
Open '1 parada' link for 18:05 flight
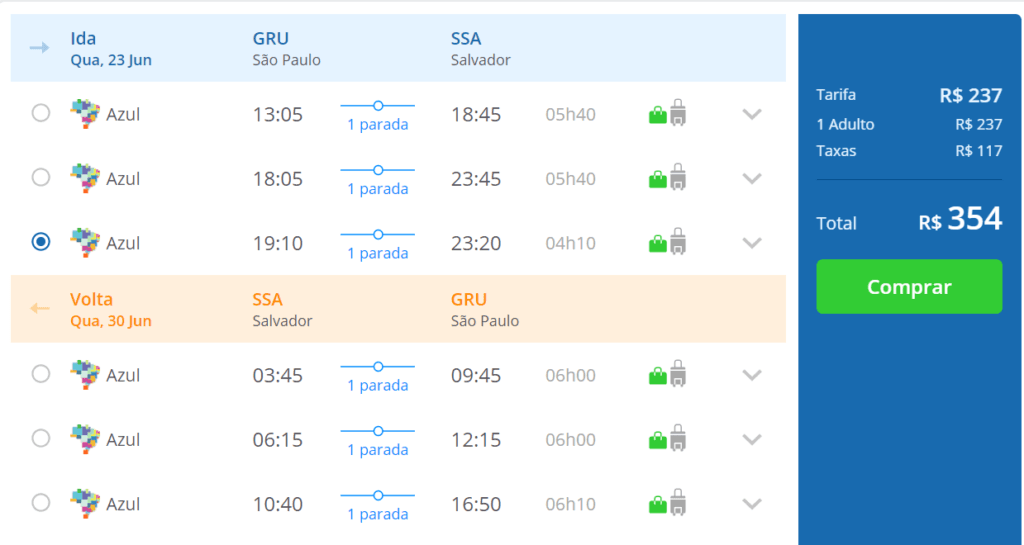pyautogui.click(x=377, y=189)
